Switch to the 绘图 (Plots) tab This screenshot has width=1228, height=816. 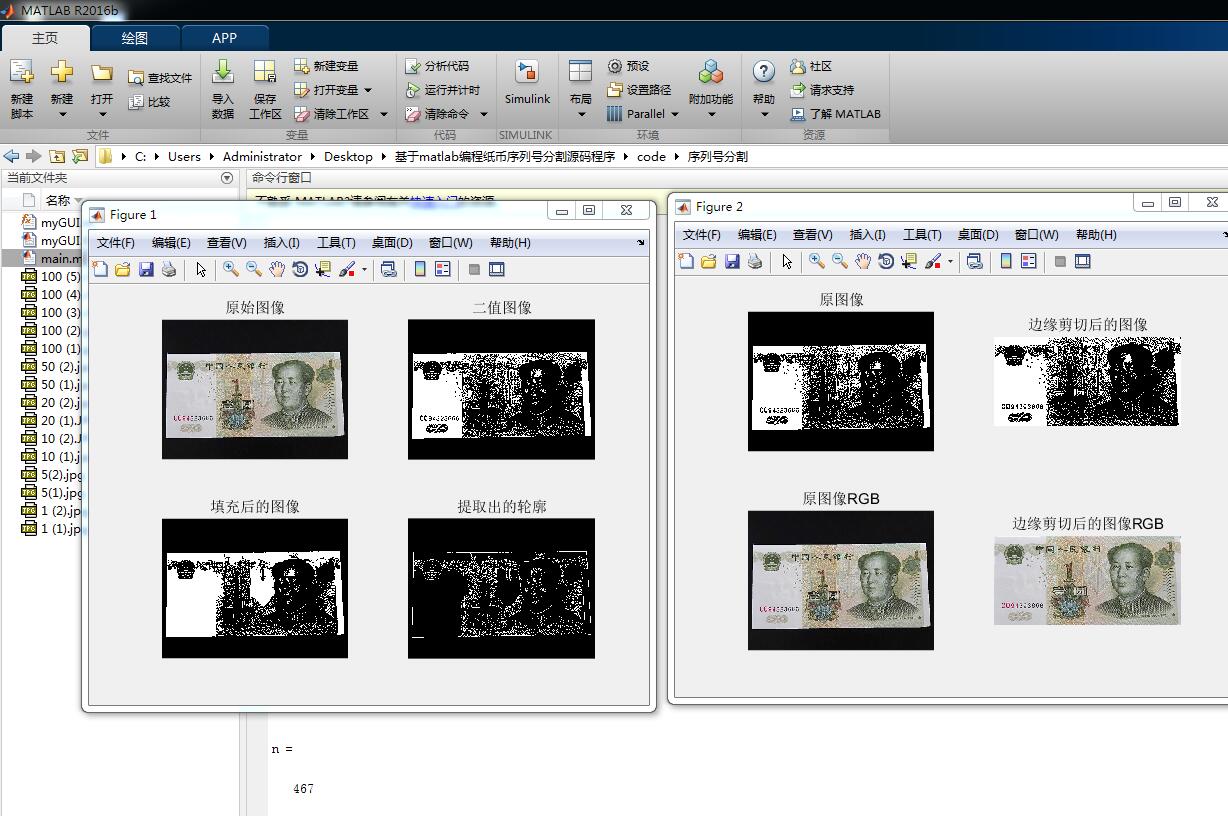(x=135, y=38)
